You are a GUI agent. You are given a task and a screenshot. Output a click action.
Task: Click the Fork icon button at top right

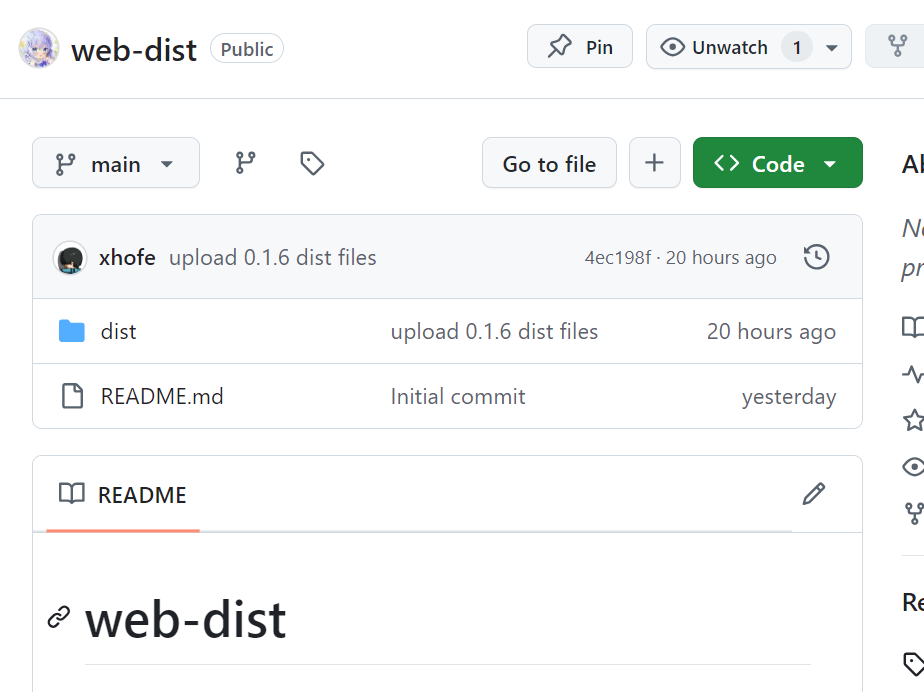[x=897, y=47]
